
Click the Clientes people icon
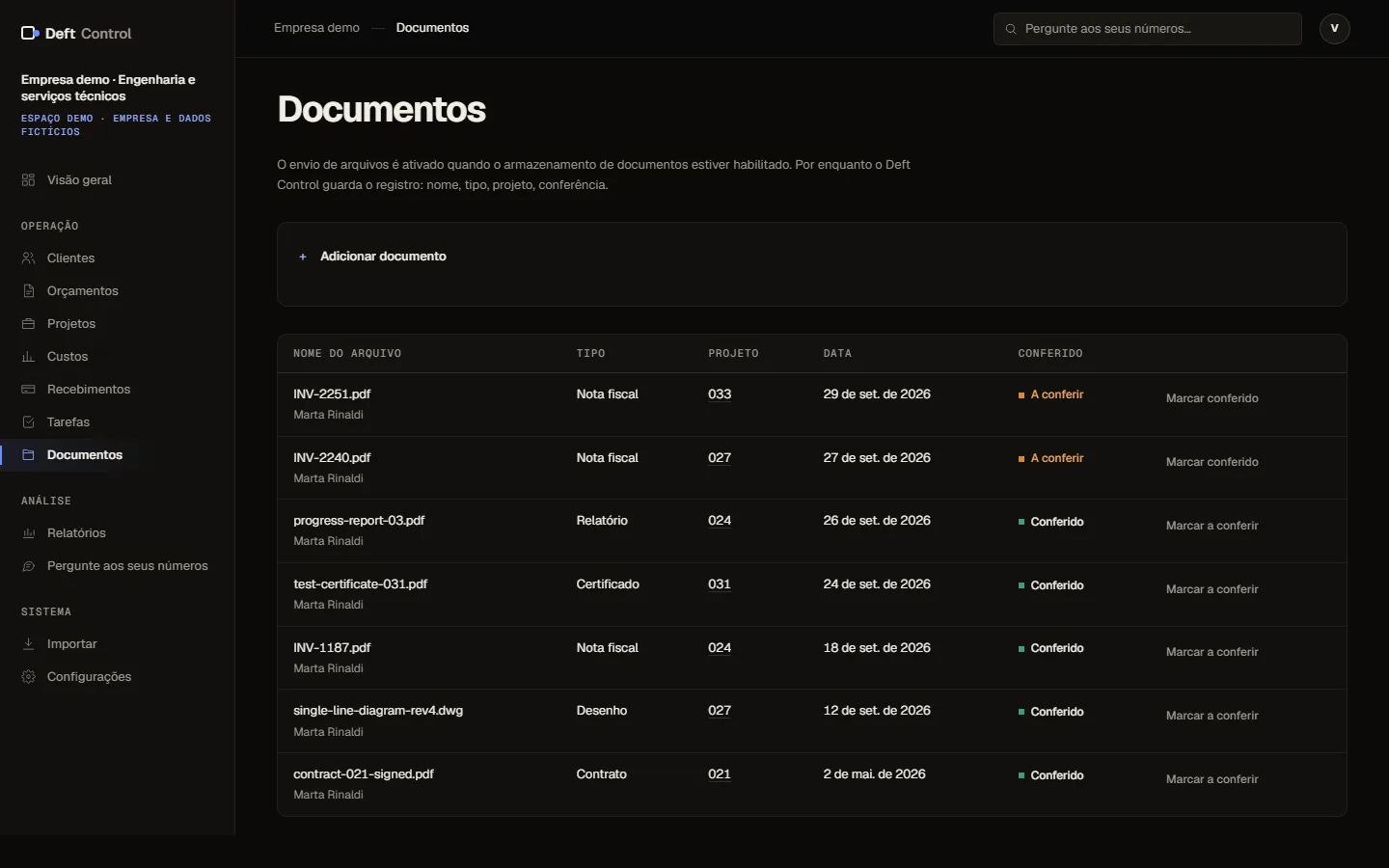[x=29, y=258]
